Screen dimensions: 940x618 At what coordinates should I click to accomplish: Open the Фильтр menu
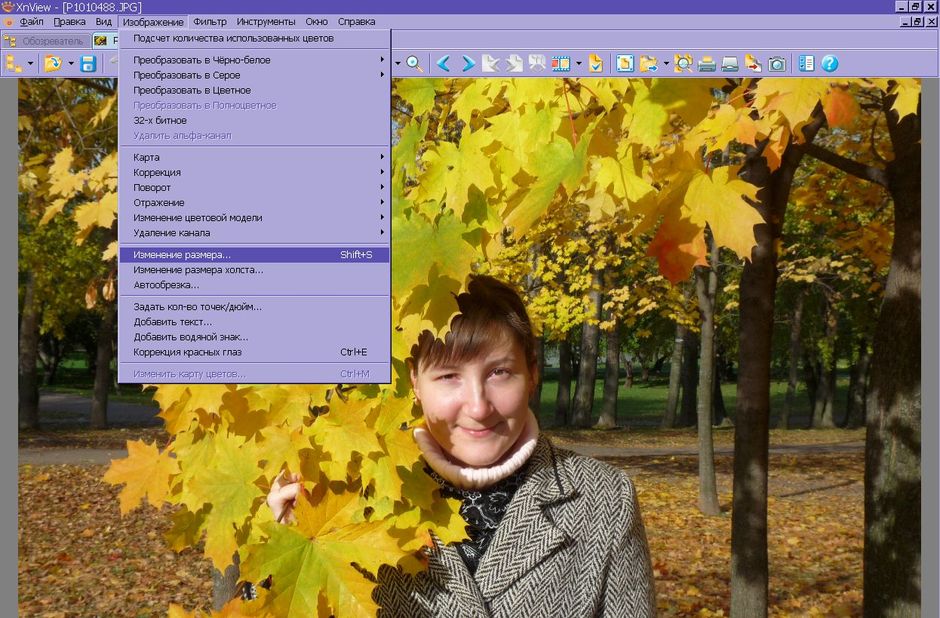coord(210,21)
